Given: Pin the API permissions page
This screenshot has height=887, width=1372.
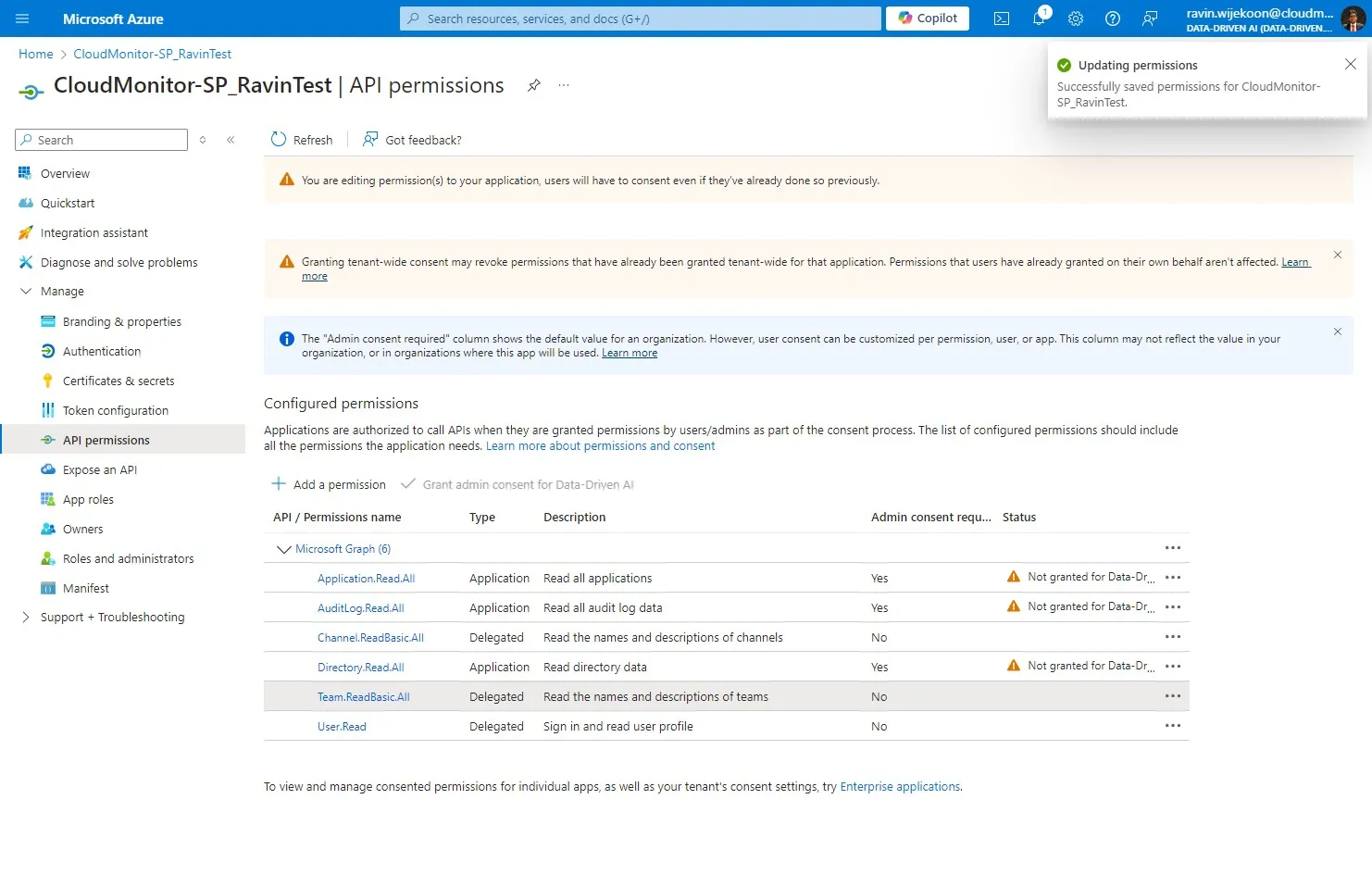Looking at the screenshot, I should (x=534, y=85).
